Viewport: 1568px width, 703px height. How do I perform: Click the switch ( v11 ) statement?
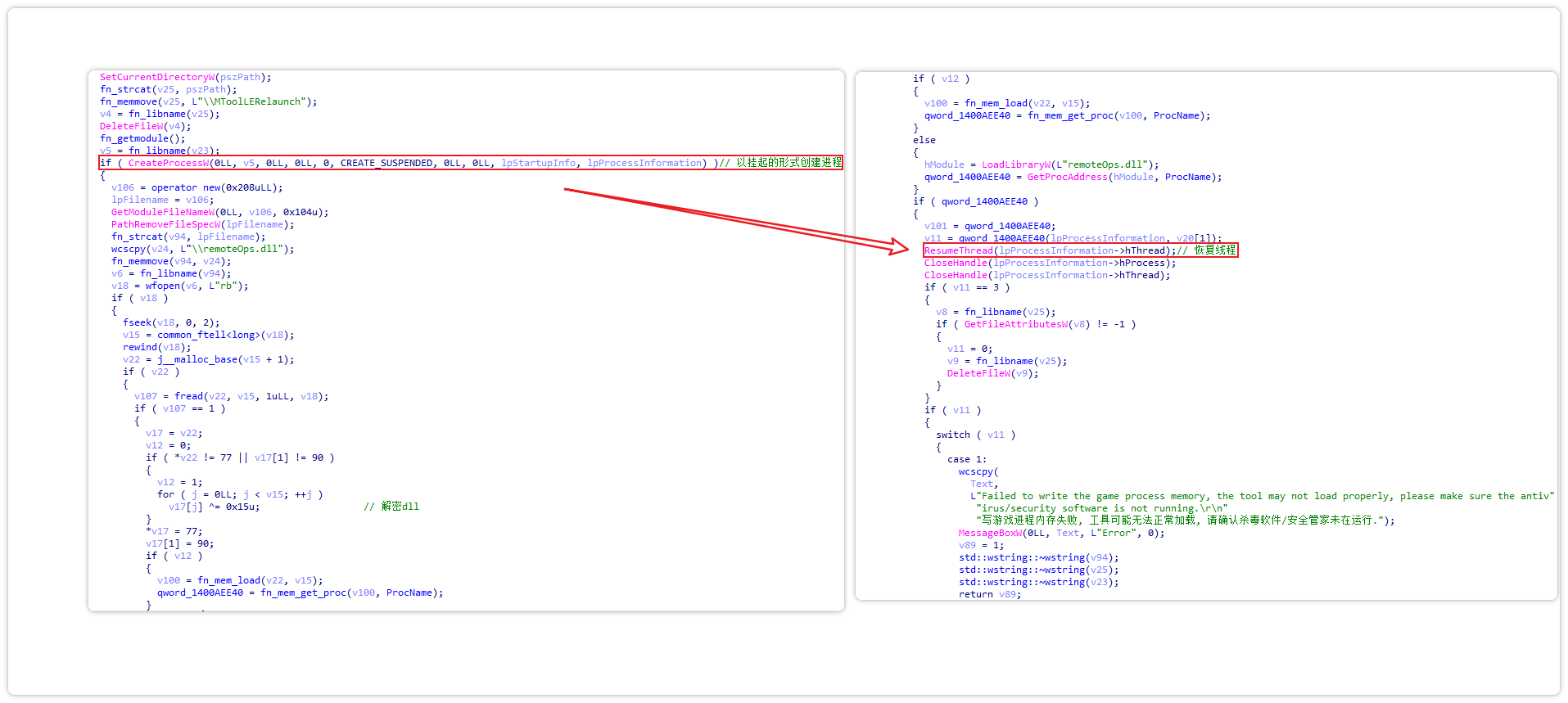tap(975, 435)
